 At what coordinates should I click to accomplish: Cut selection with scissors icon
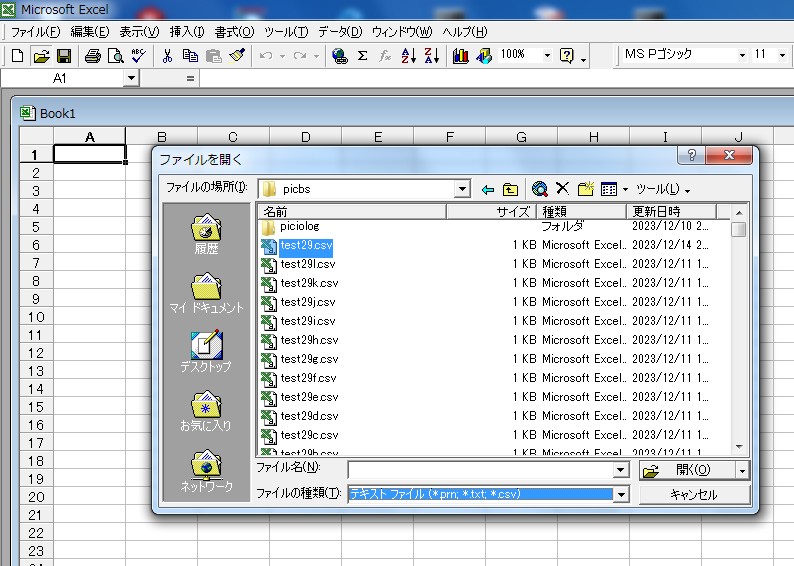point(167,56)
